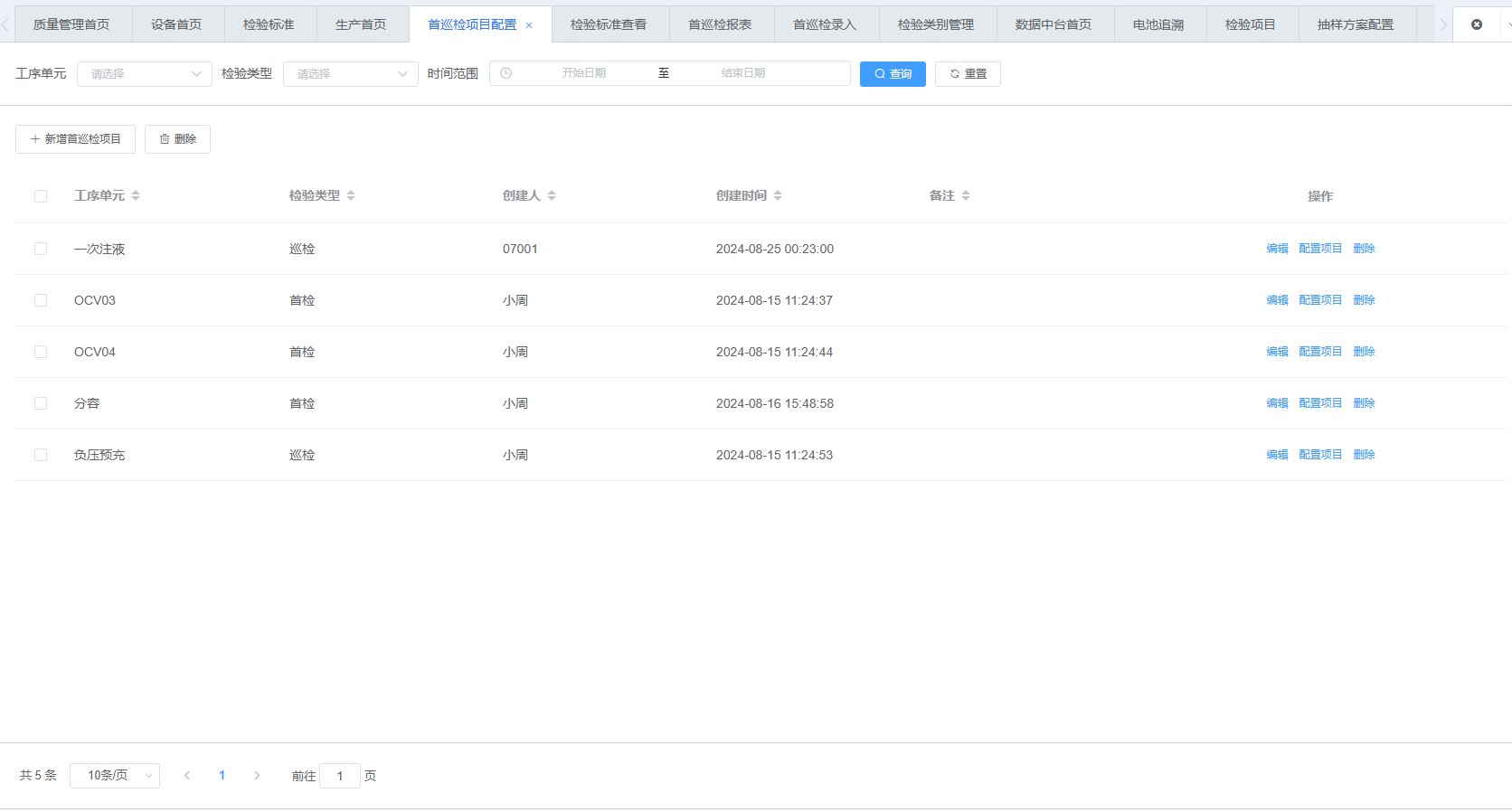Image resolution: width=1512 pixels, height=812 pixels.
Task: Delete the 一次注液 row
Action: coord(1364,249)
